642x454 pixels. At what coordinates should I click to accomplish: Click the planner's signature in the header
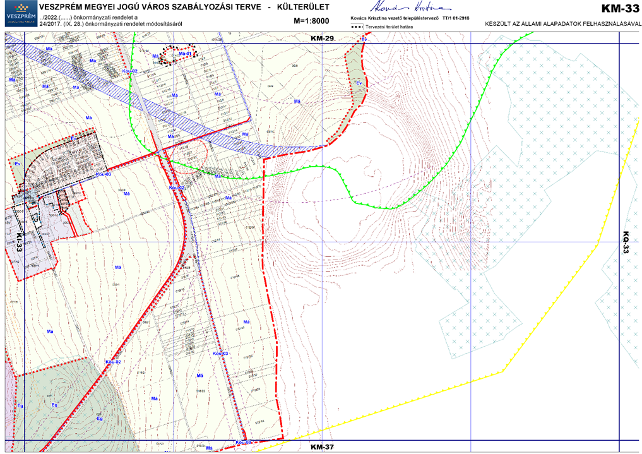[x=383, y=8]
